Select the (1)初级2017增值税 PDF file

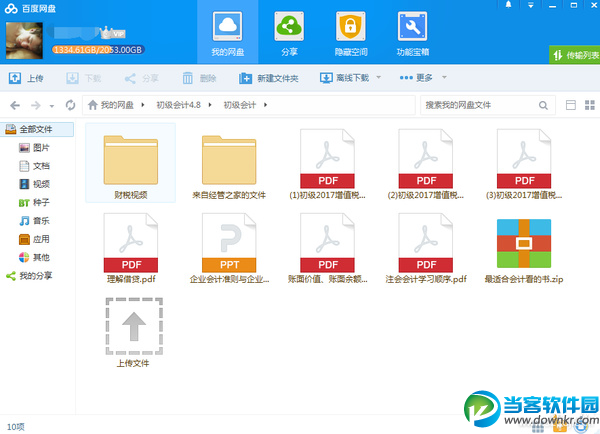tap(327, 163)
